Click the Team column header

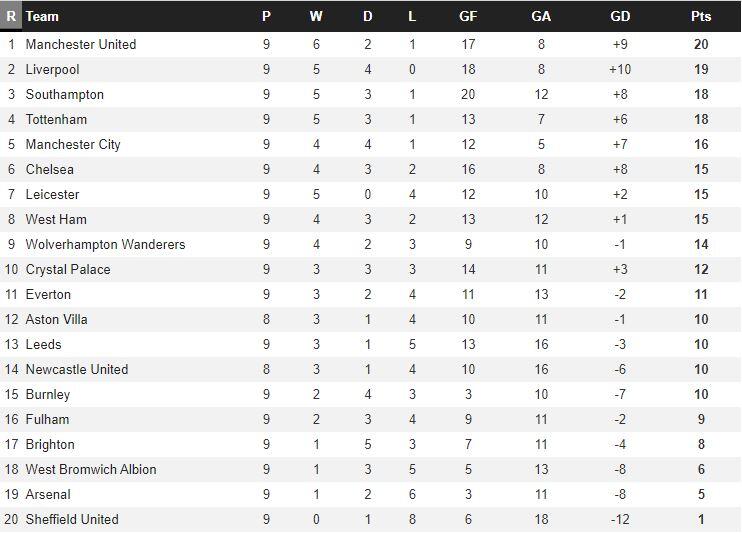coord(42,16)
